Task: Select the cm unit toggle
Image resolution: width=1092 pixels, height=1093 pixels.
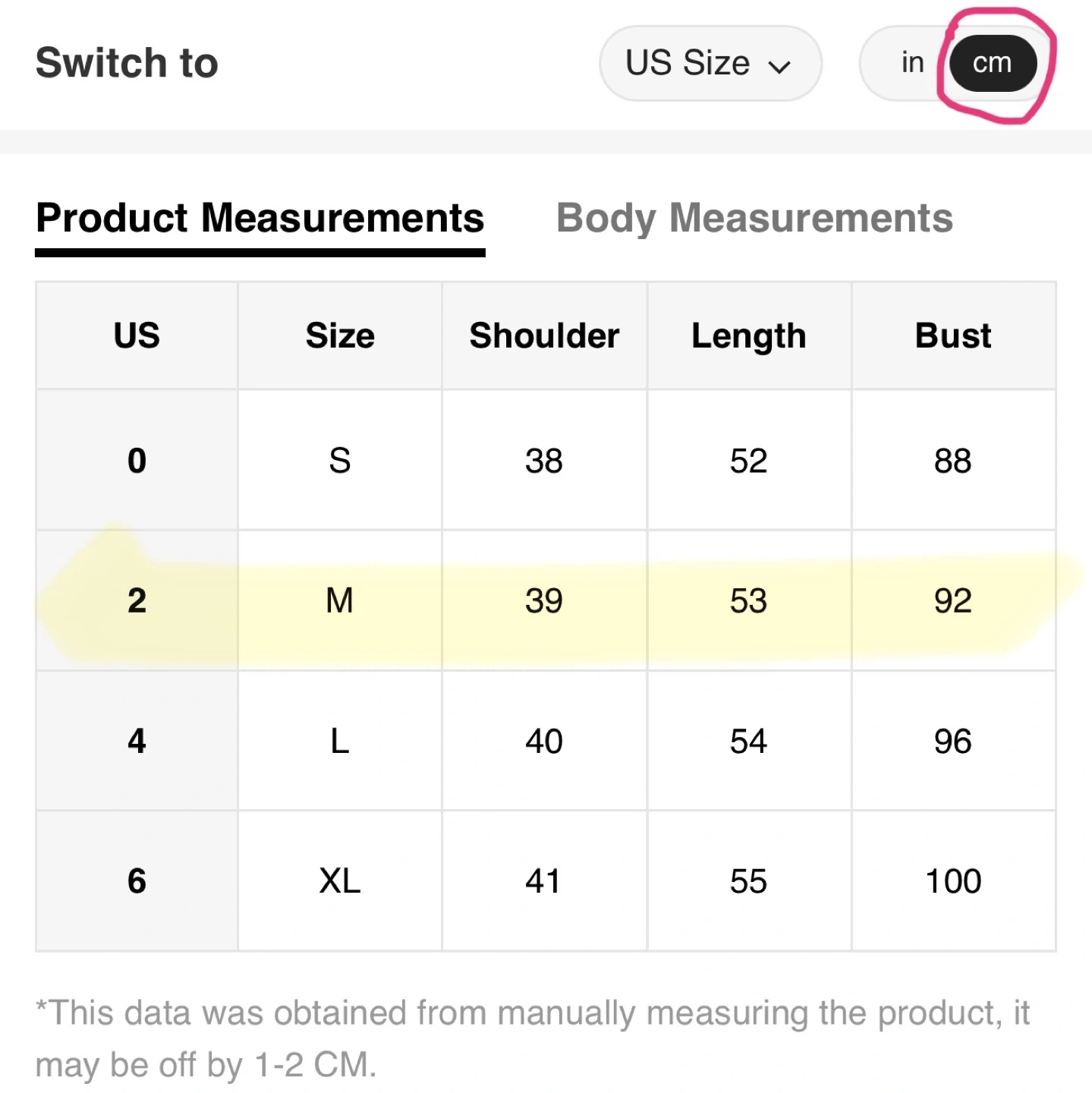Action: (x=992, y=63)
